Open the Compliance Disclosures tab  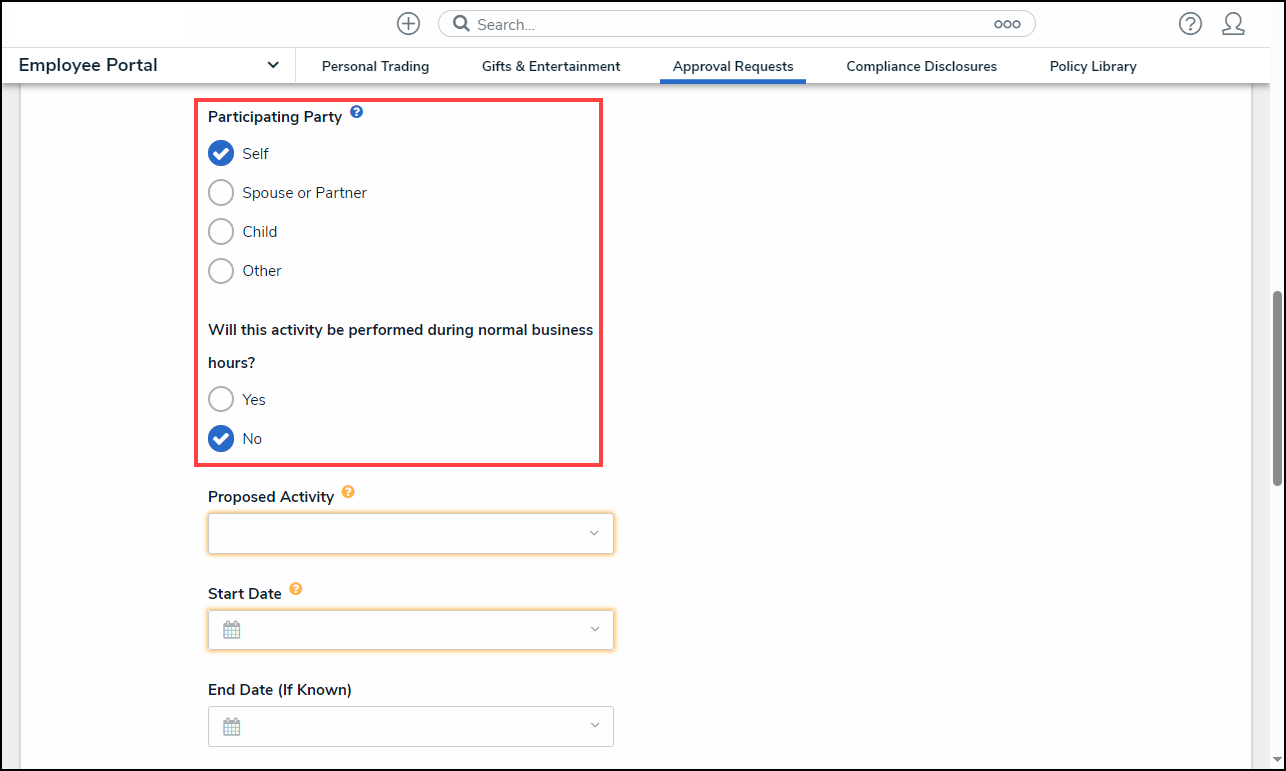[x=921, y=66]
